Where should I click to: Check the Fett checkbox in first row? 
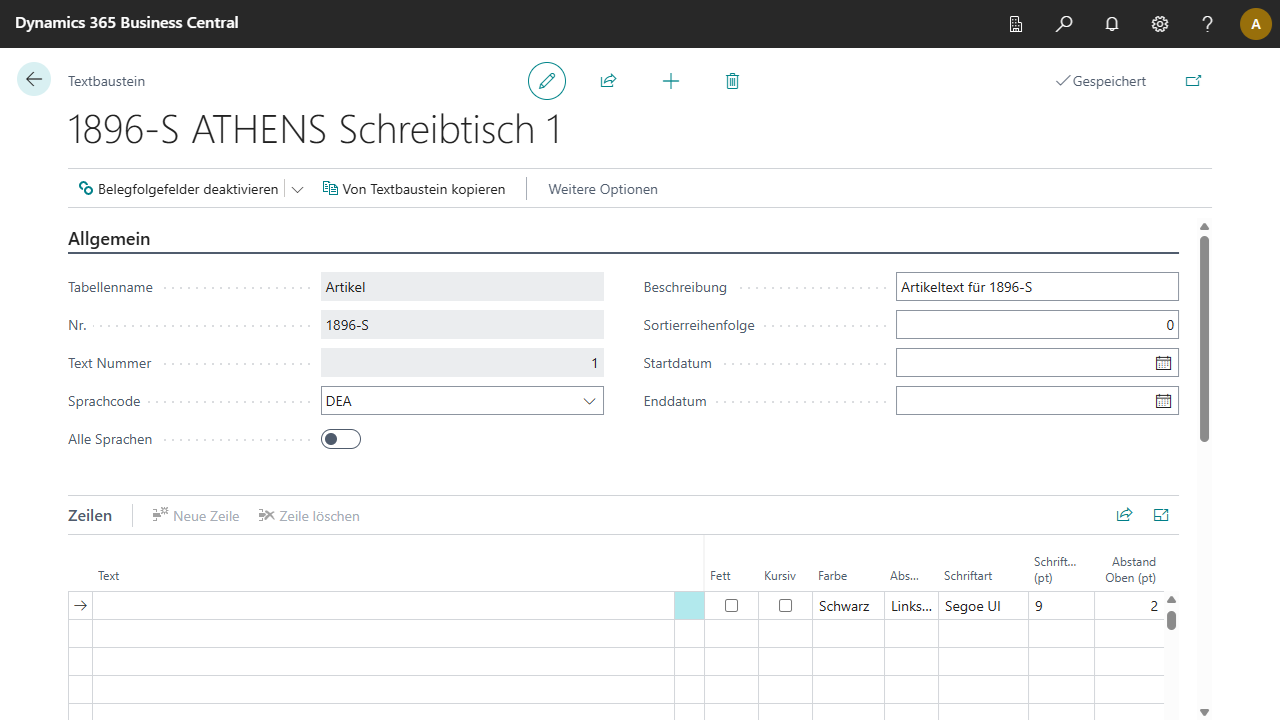coord(731,606)
